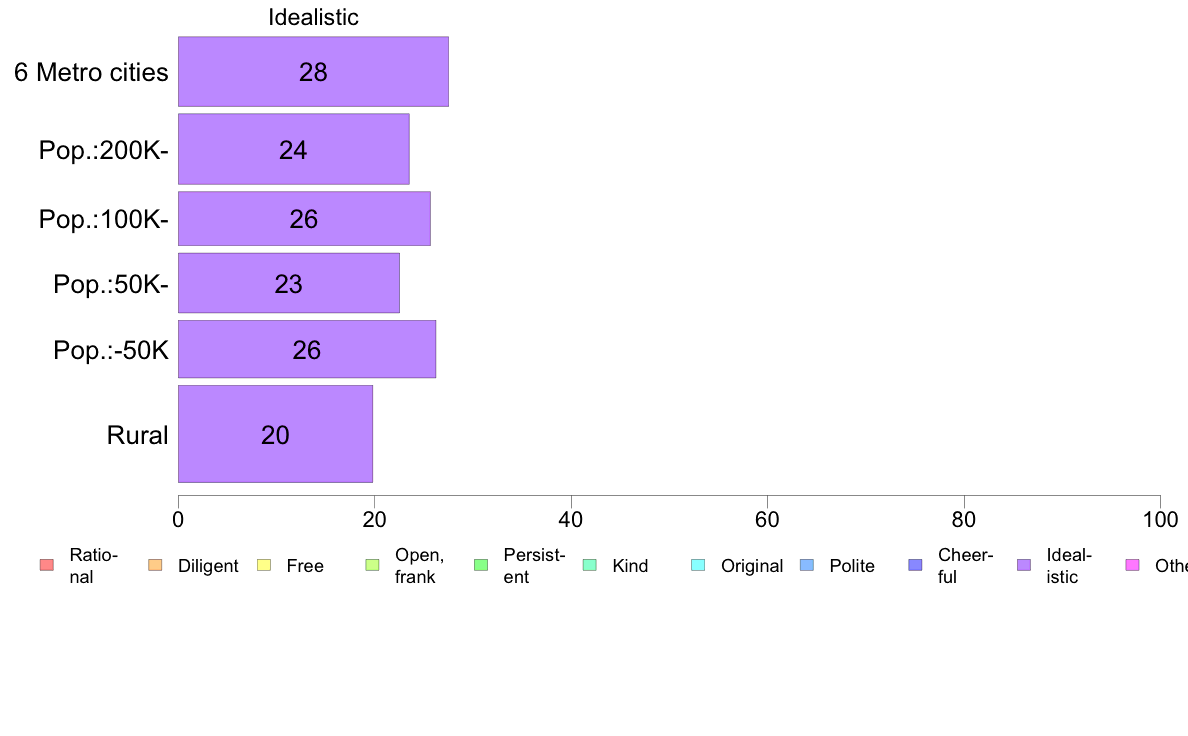Screen dimensions: 1188x736
Task: Click the Rural axis label
Action: click(137, 435)
